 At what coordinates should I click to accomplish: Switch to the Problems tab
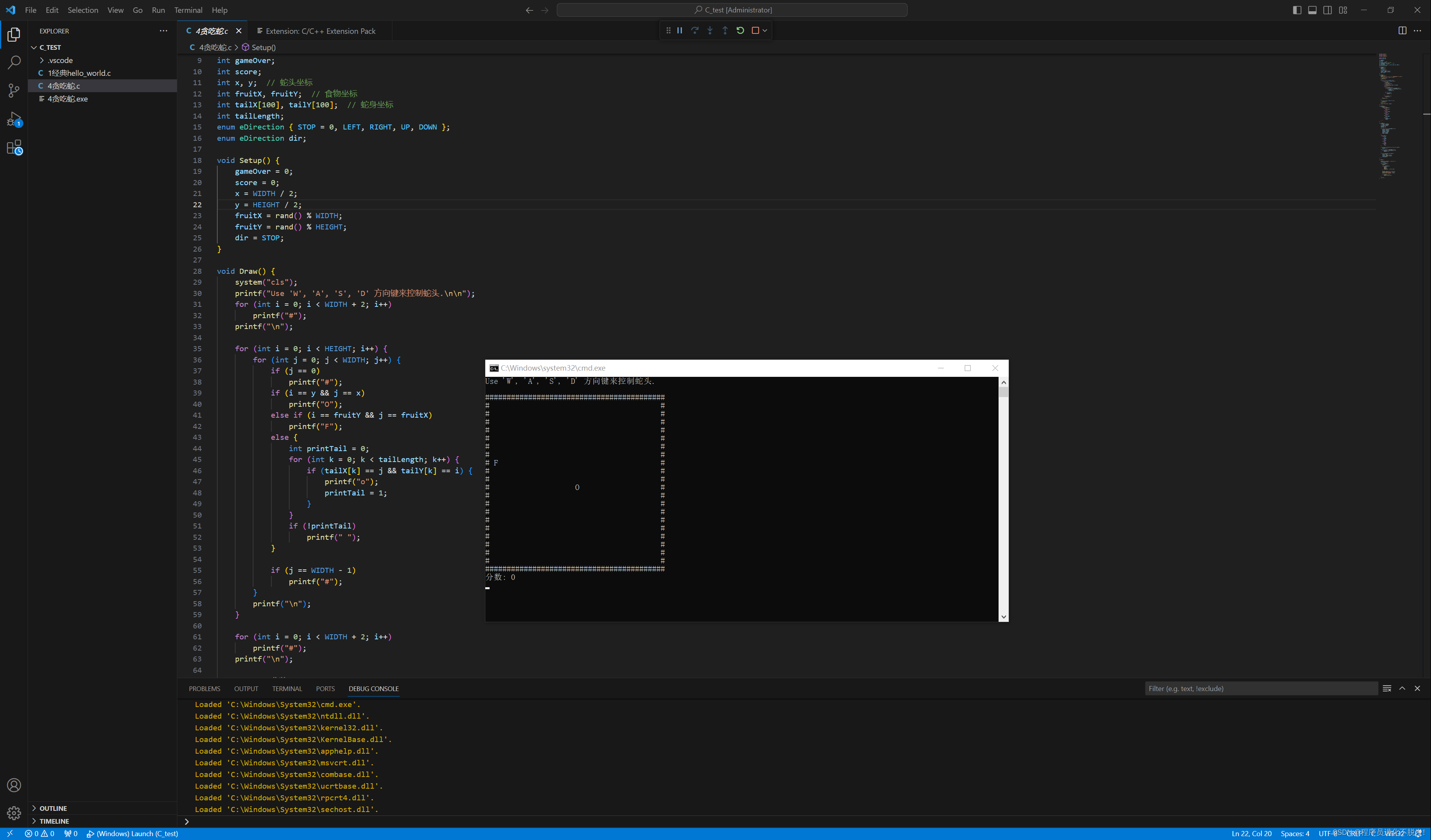click(204, 688)
